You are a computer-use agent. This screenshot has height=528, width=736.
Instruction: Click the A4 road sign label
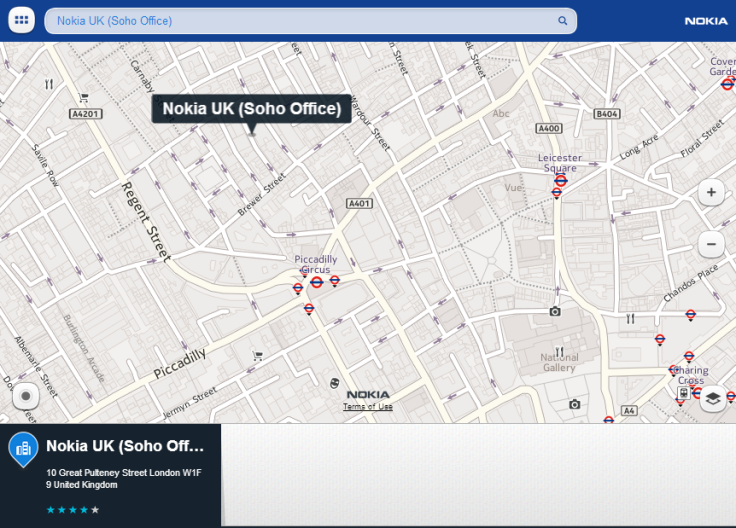629,411
